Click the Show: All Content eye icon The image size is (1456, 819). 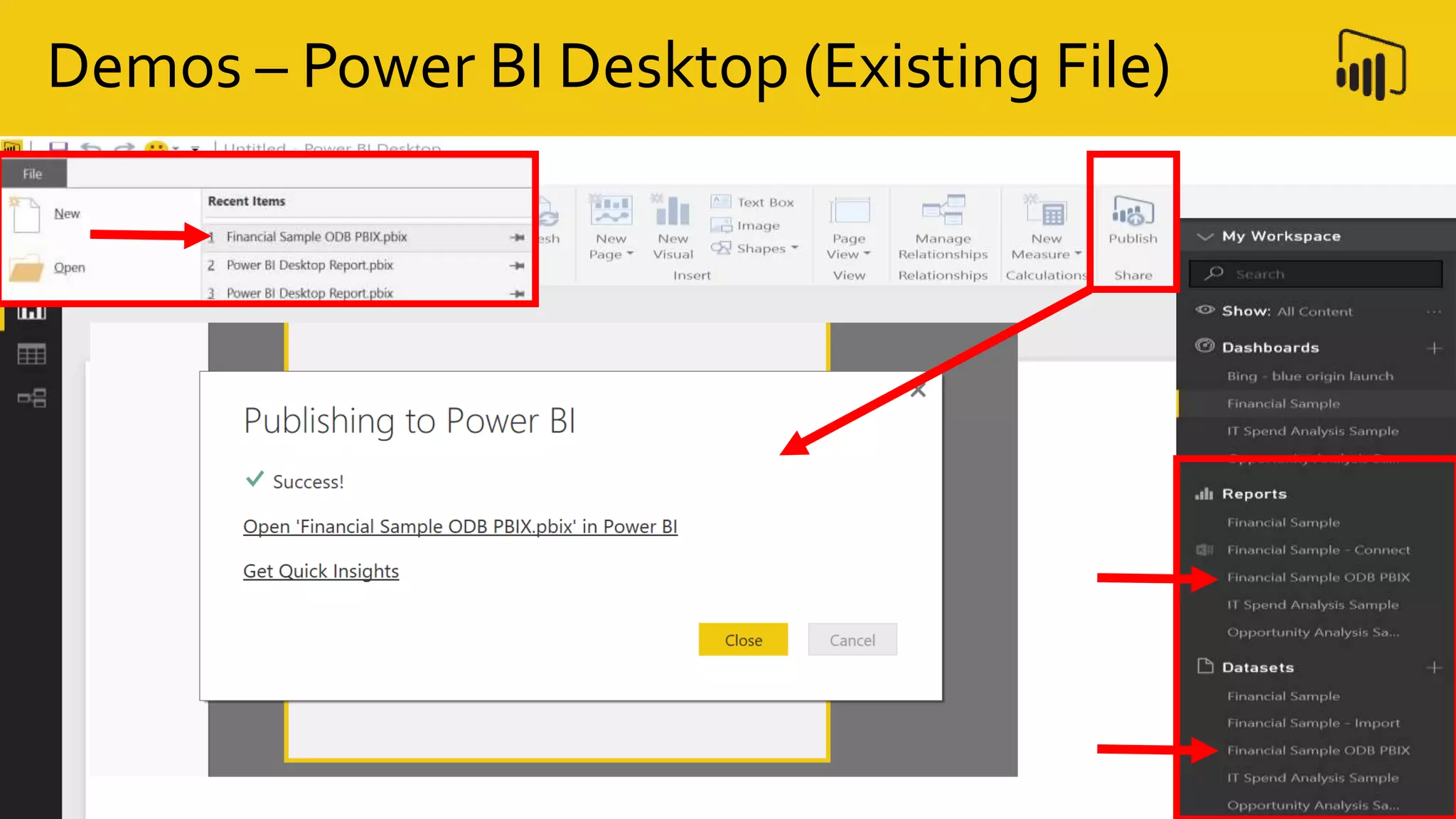click(x=1205, y=310)
